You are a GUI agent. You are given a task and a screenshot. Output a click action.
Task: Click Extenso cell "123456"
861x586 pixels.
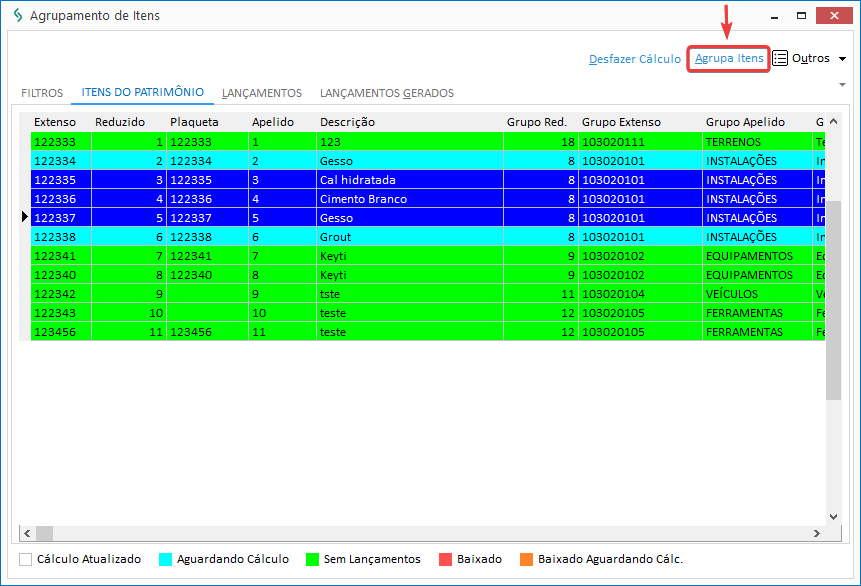tap(61, 332)
